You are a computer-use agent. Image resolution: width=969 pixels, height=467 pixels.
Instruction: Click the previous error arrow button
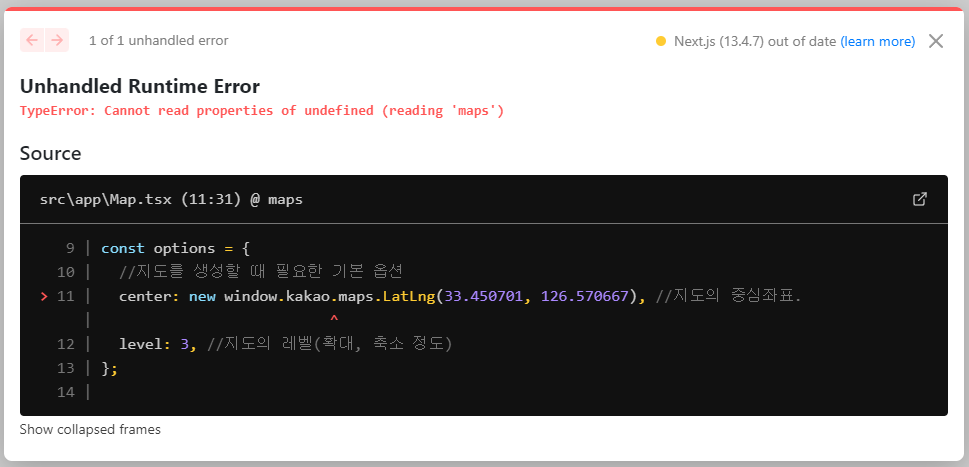pos(32,40)
